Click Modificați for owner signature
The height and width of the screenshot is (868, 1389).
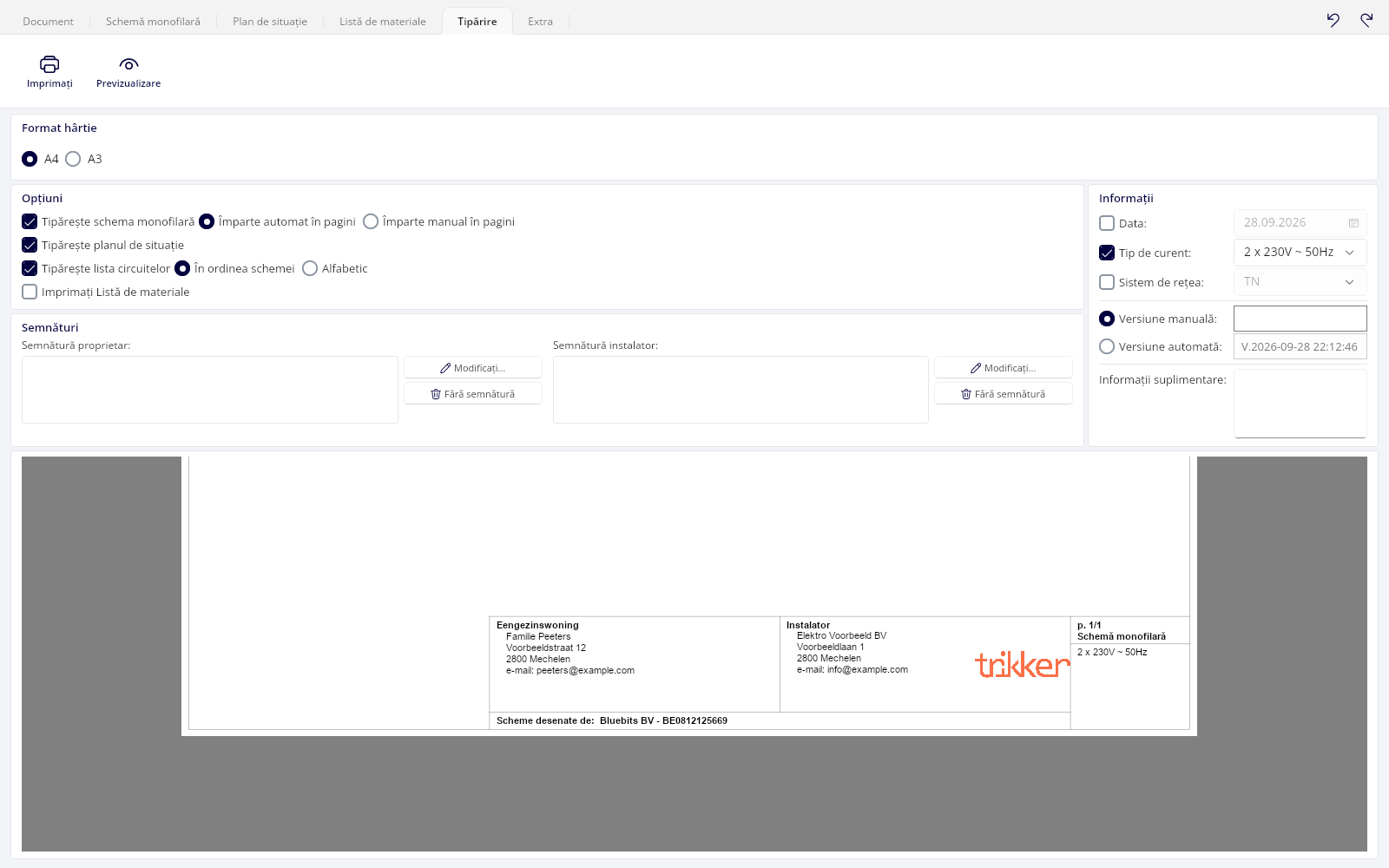point(473,368)
